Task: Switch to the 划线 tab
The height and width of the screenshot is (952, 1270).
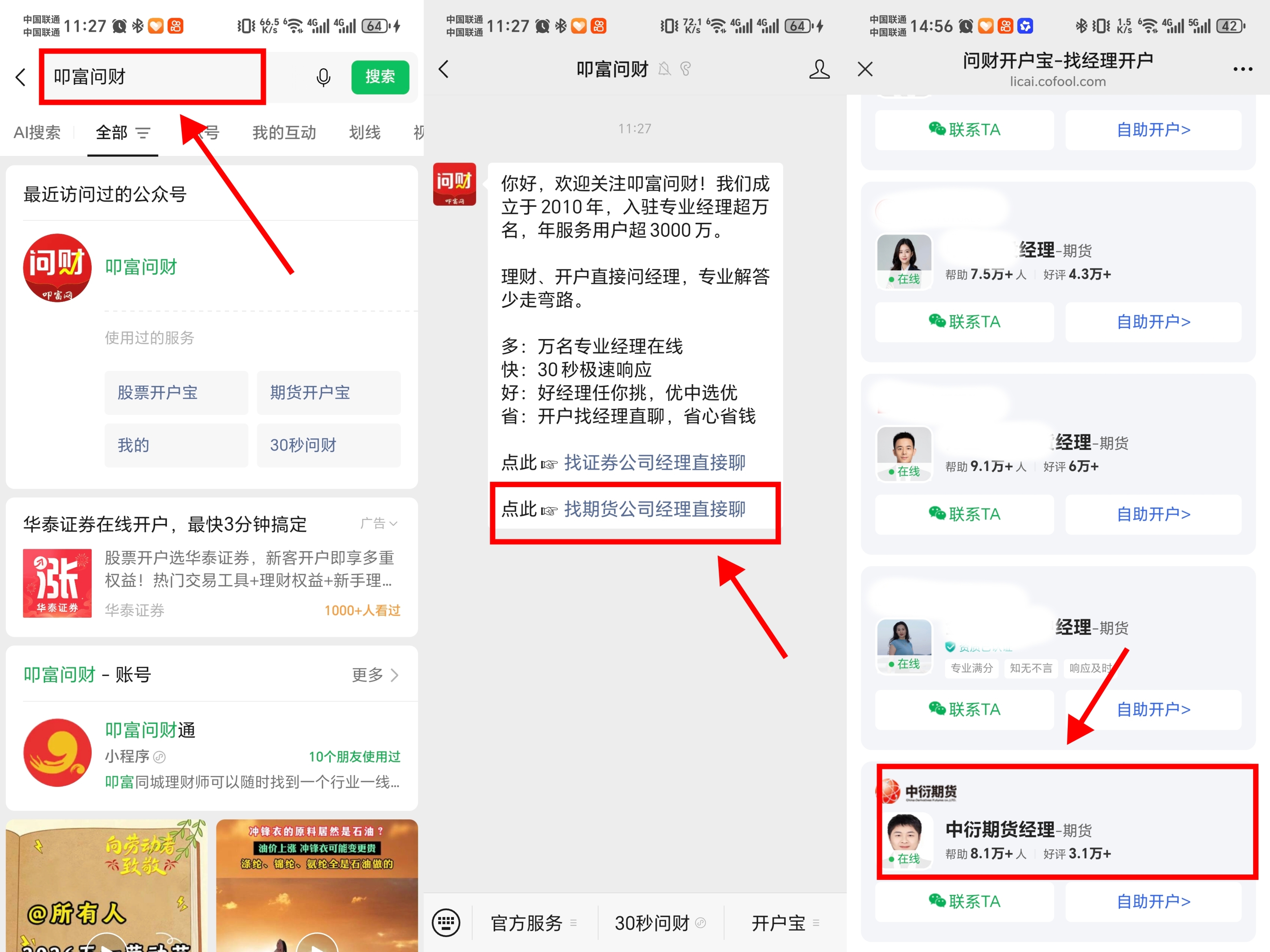Action: pos(365,133)
